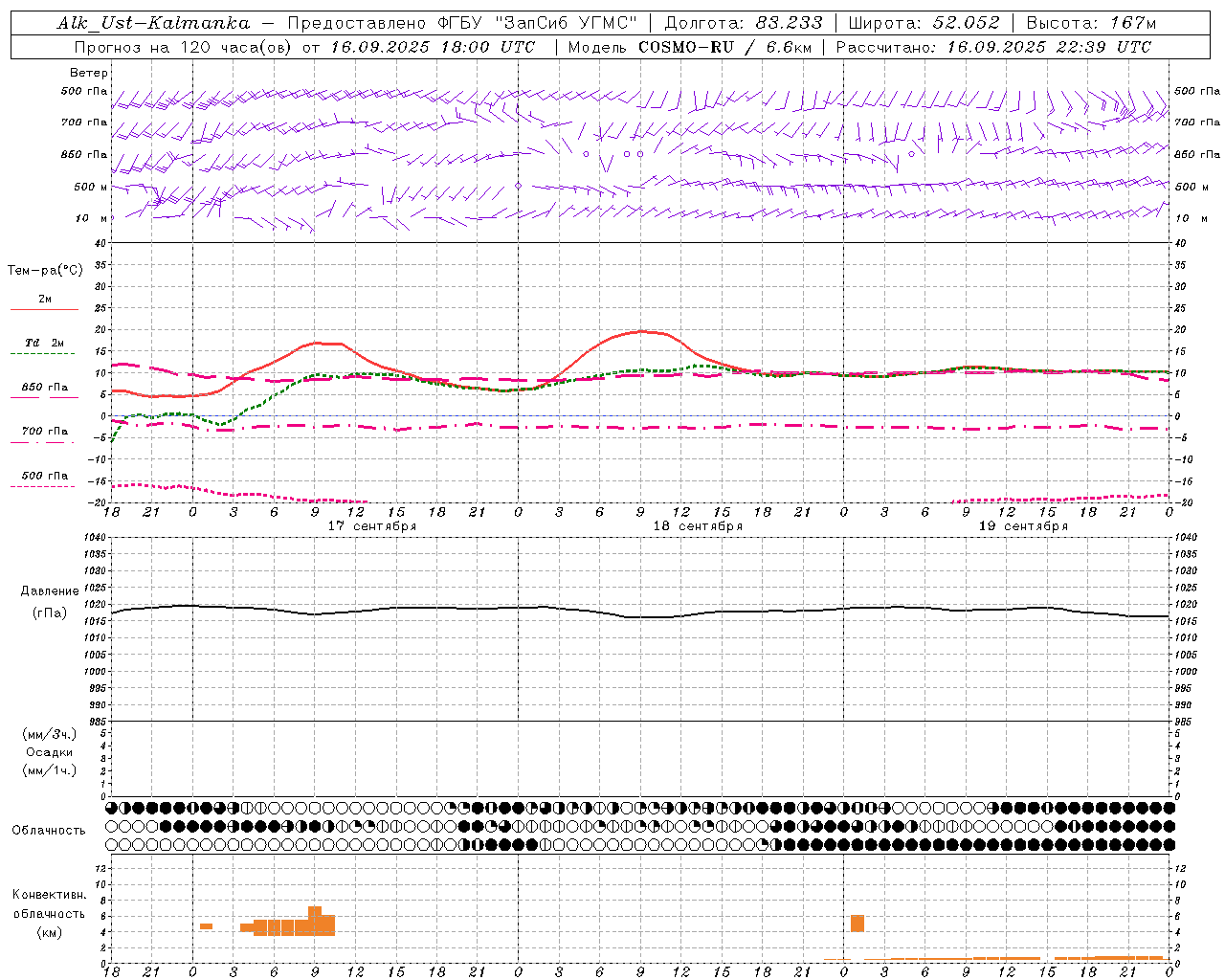Viewport: 1225px width, 980px height.
Task: Click the Модель COSMO-RU / 6.6км label
Action: pos(690,47)
